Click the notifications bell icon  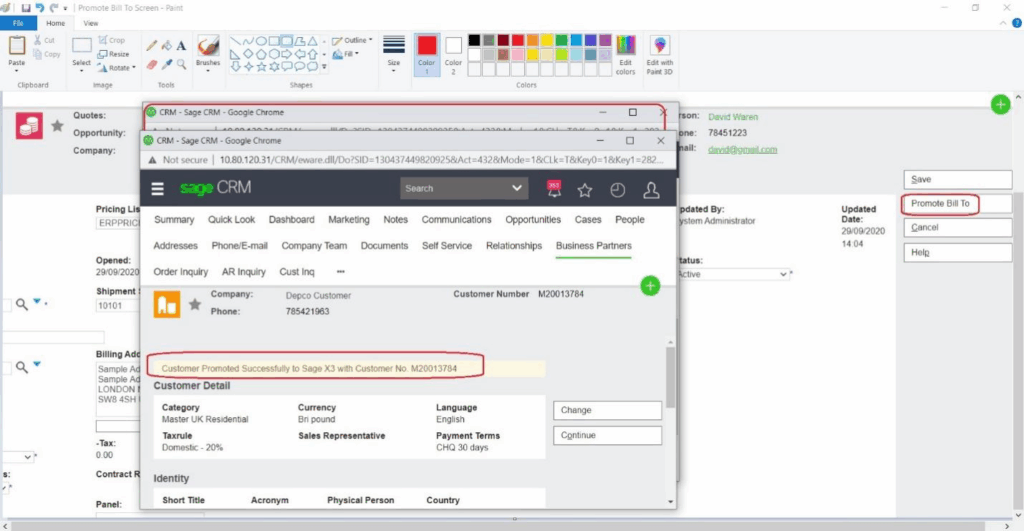pyautogui.click(x=554, y=189)
